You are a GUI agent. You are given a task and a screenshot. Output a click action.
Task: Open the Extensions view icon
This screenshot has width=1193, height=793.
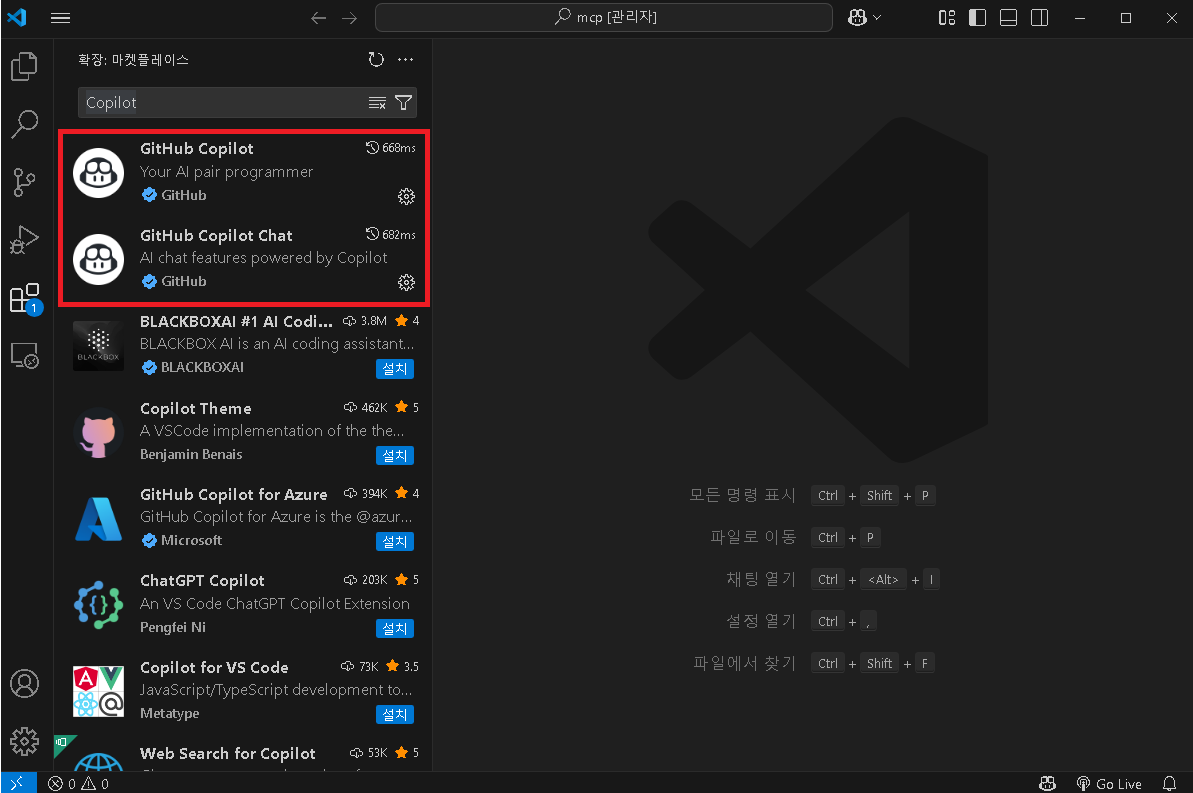(24, 298)
